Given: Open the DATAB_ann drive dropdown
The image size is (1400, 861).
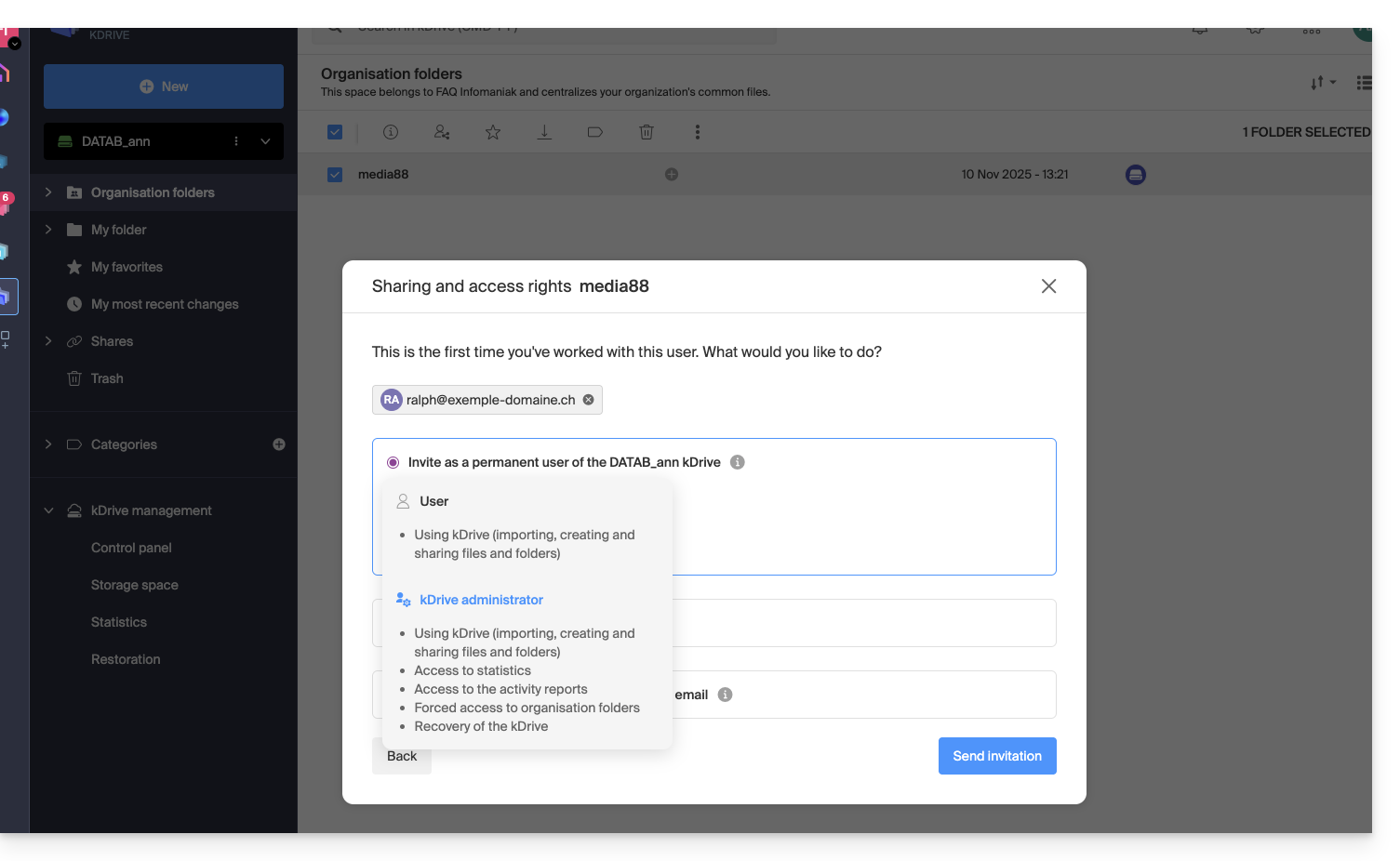Looking at the screenshot, I should [x=265, y=141].
